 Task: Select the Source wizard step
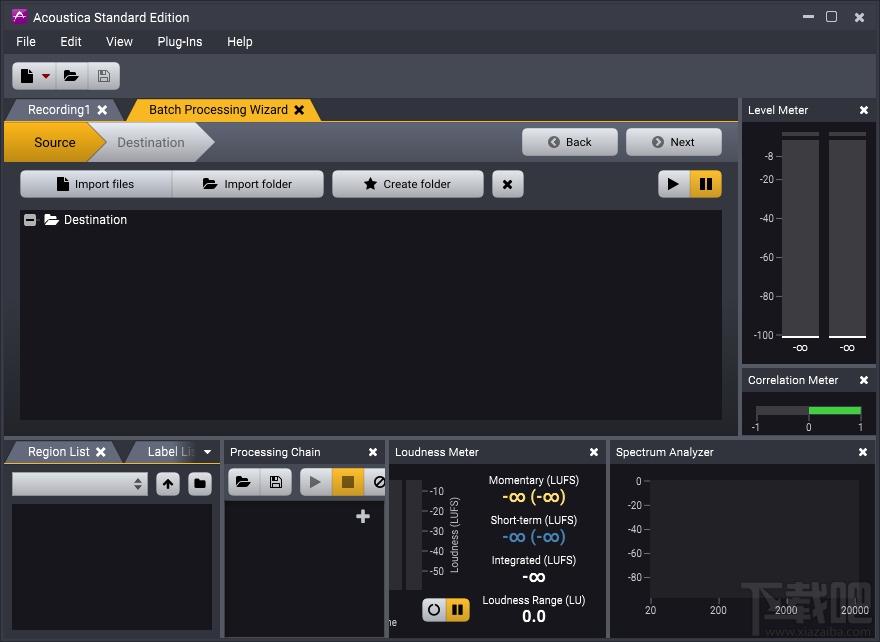(54, 143)
